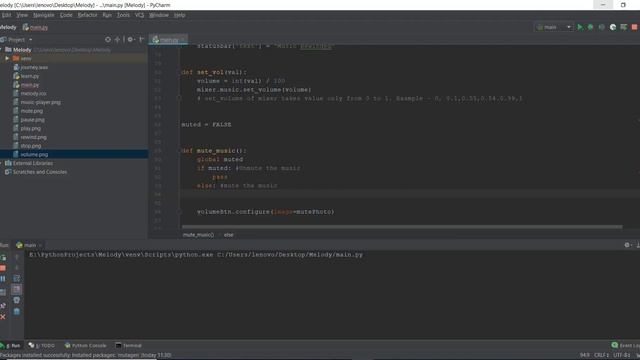The image size is (640, 360).
Task: Select rewind.png in project tree
Action: 29,137
